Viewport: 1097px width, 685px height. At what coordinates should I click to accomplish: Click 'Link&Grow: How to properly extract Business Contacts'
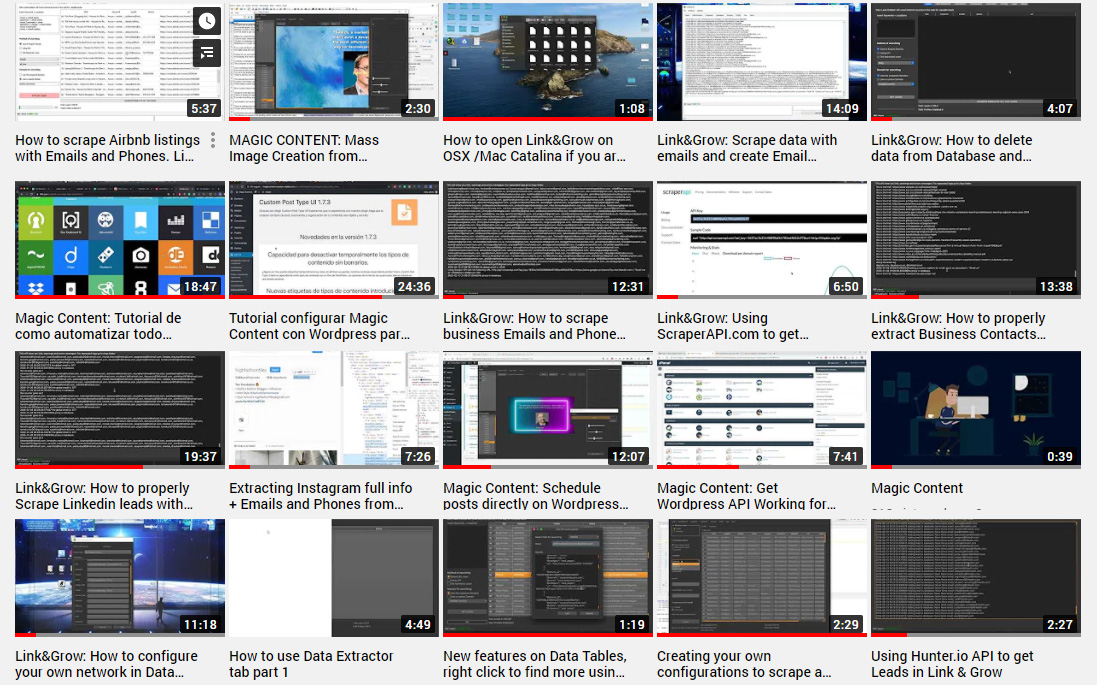(x=958, y=326)
